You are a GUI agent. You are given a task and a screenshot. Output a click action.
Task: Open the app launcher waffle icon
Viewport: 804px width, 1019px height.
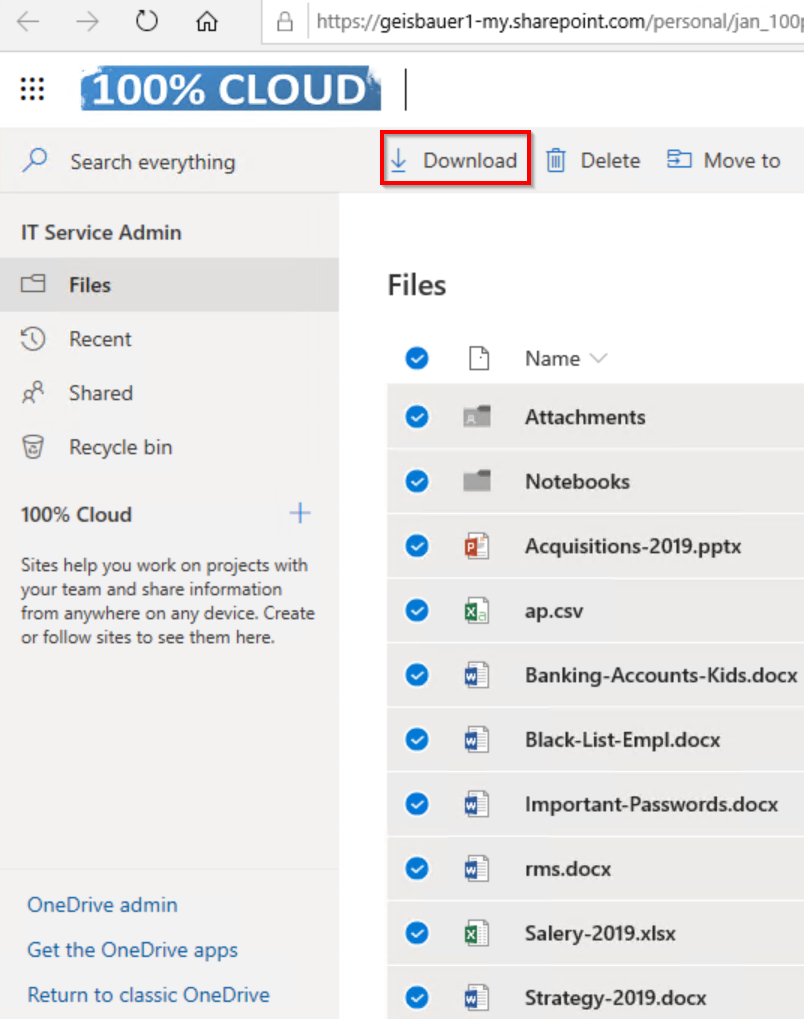(33, 90)
